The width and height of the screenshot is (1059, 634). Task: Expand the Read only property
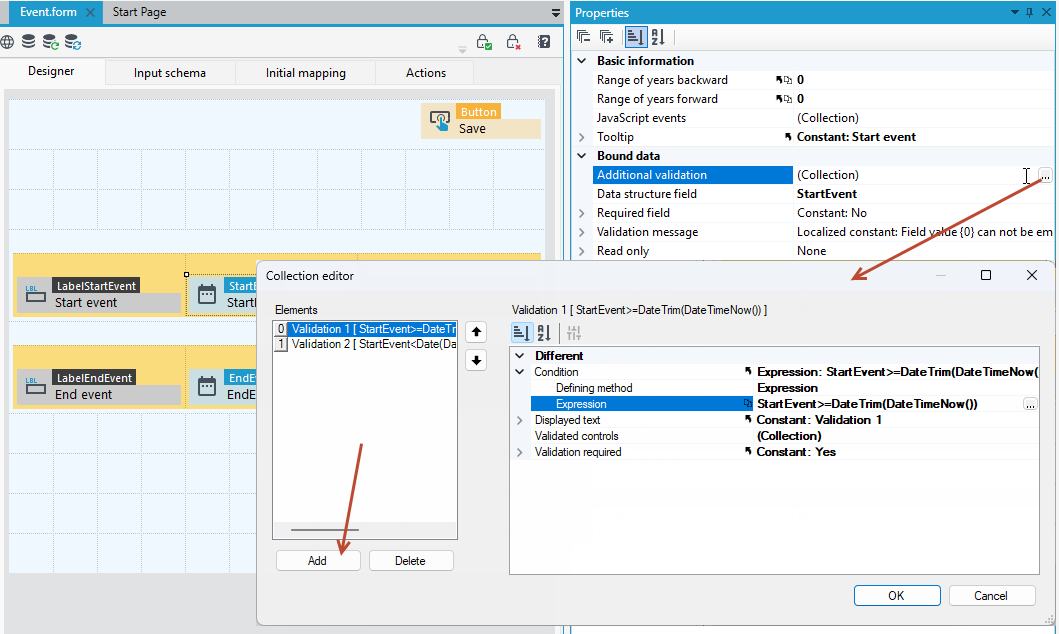click(x=582, y=251)
